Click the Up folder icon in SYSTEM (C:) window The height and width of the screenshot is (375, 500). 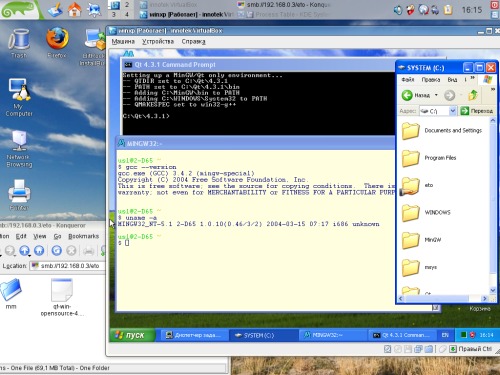point(473,95)
